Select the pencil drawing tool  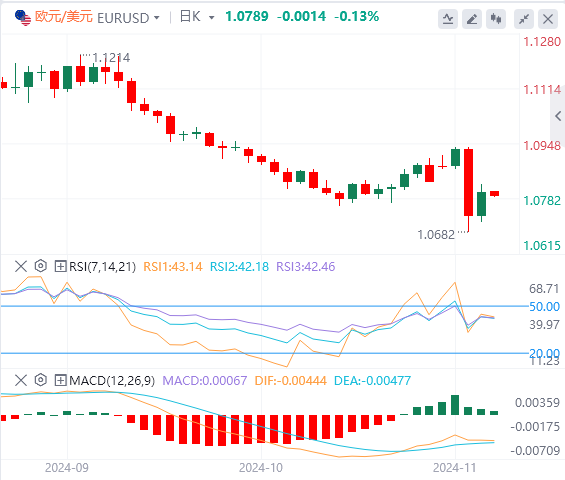pos(472,19)
